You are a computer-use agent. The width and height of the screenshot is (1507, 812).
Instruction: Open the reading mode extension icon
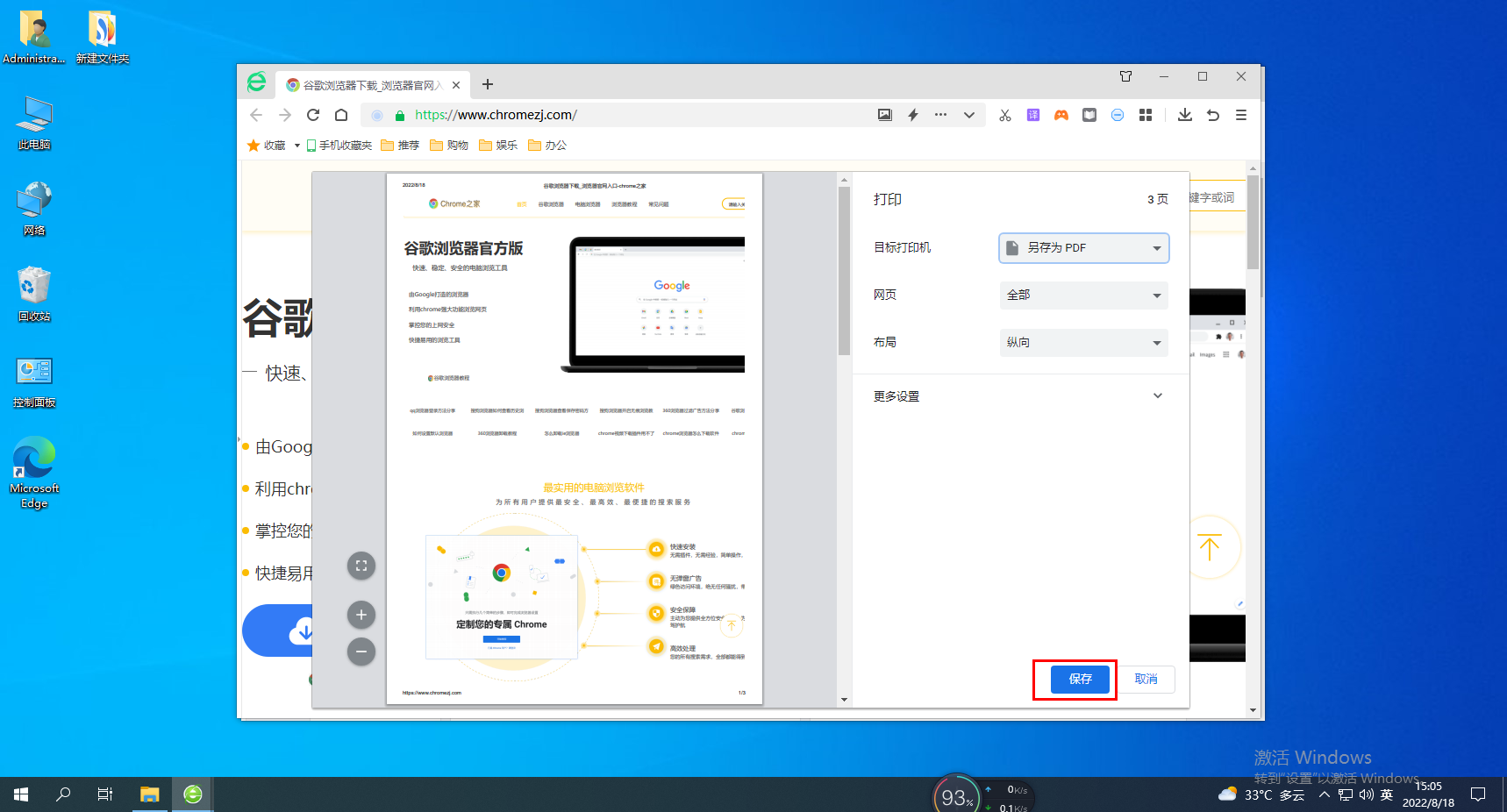(x=1089, y=115)
